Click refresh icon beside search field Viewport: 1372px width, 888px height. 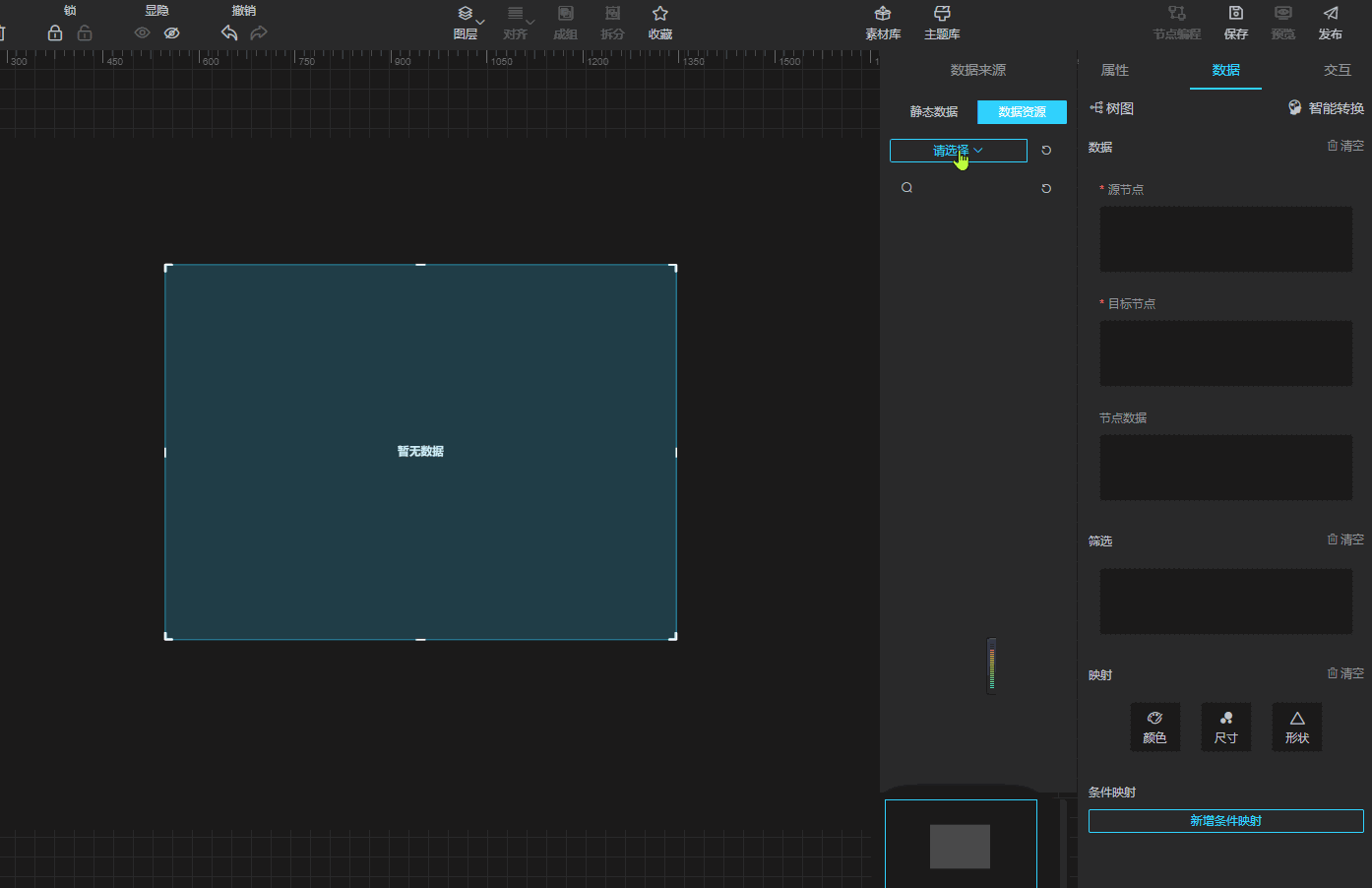tap(1046, 188)
